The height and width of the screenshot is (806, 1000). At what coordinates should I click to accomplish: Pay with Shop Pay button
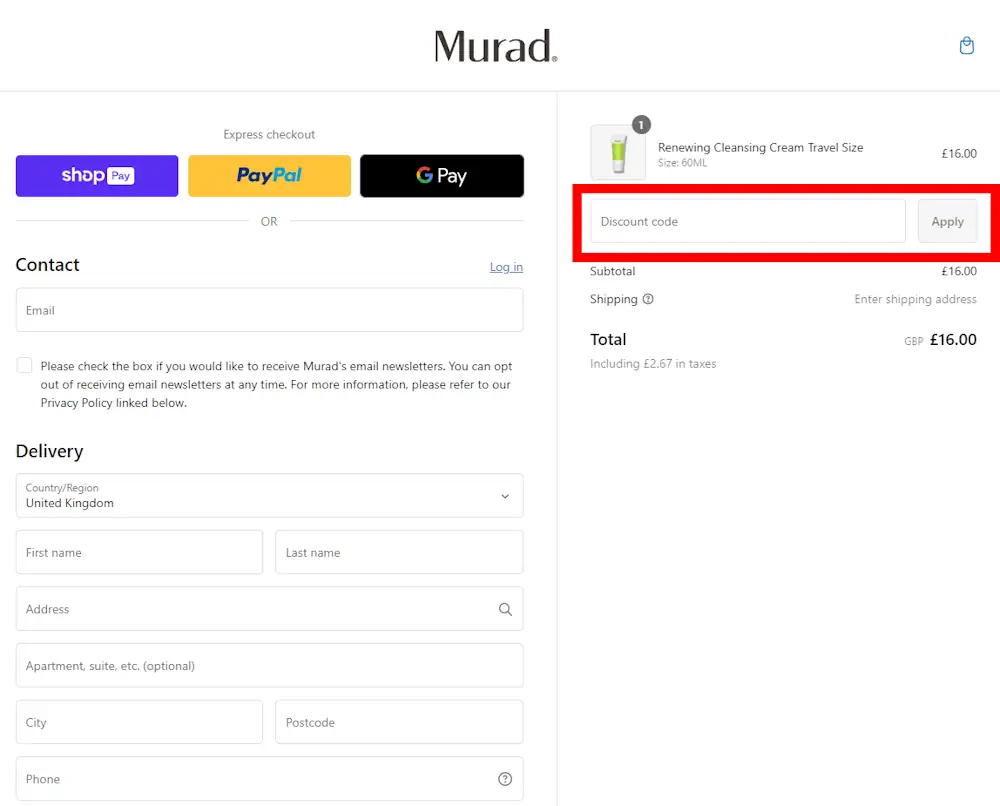97,175
